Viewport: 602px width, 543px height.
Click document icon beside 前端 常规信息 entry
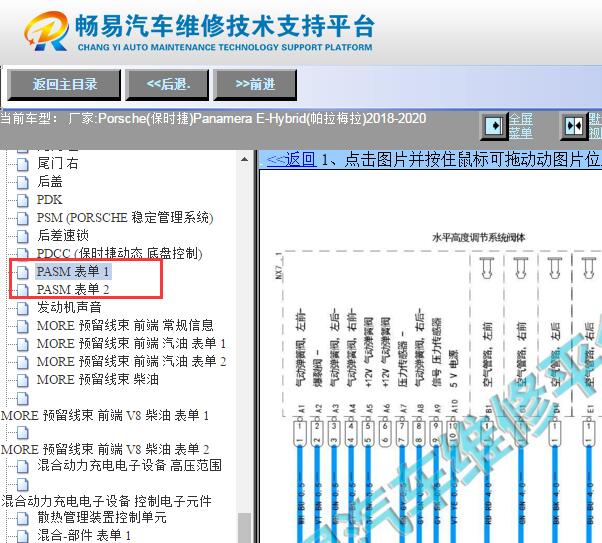[x=23, y=326]
